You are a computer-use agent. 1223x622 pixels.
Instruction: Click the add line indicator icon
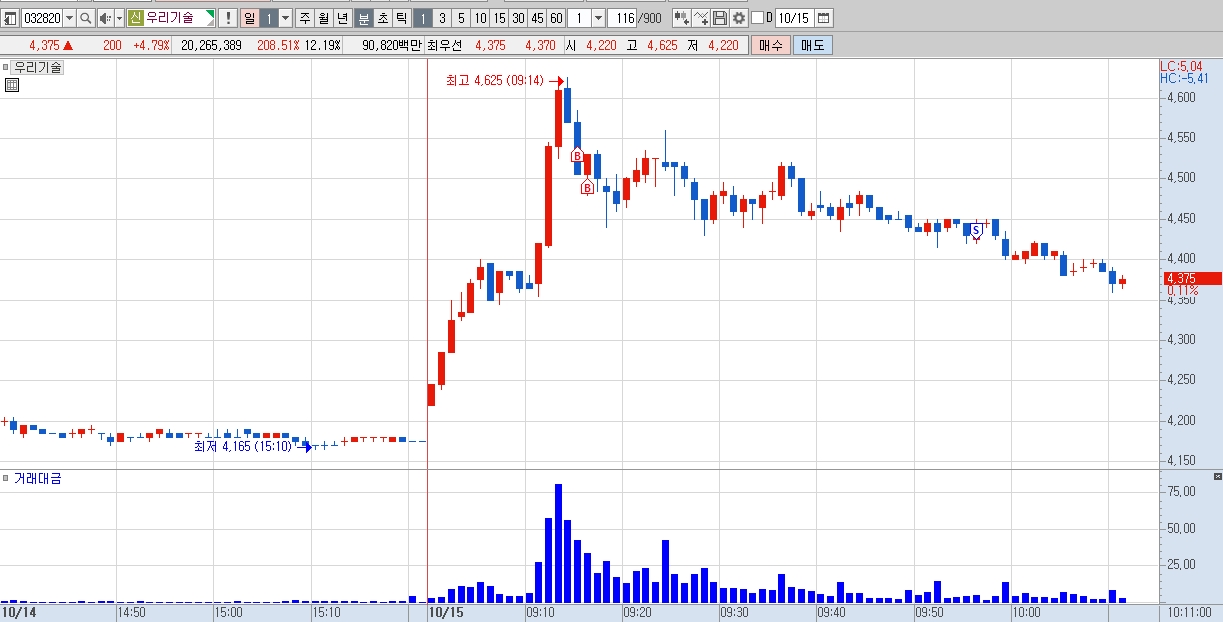pyautogui.click(x=701, y=18)
